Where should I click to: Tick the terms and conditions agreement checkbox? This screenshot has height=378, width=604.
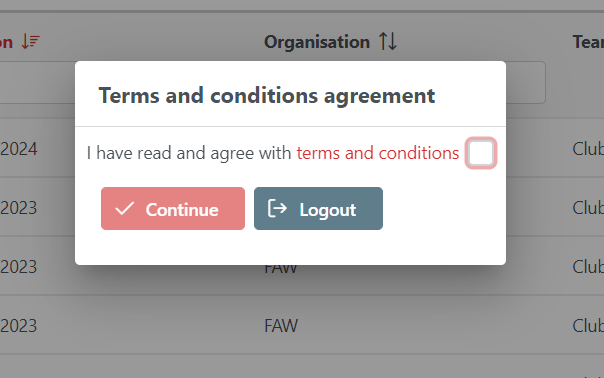pos(481,153)
